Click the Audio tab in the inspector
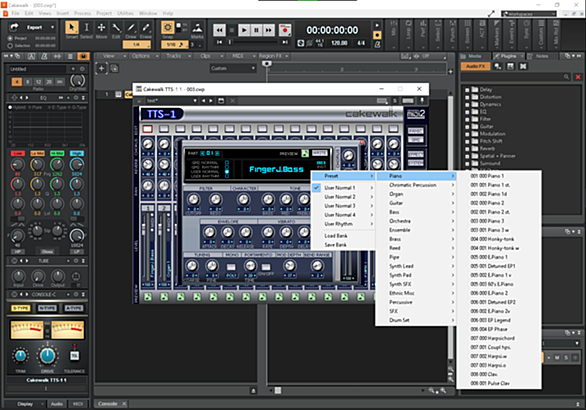The image size is (586, 410). point(56,404)
